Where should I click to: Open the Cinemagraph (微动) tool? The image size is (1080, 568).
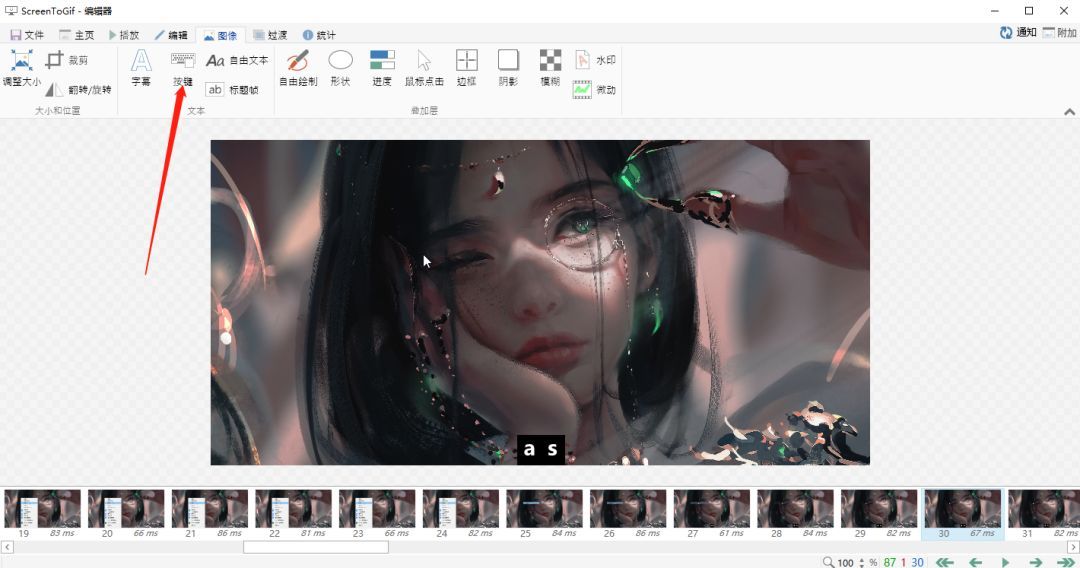click(x=595, y=90)
